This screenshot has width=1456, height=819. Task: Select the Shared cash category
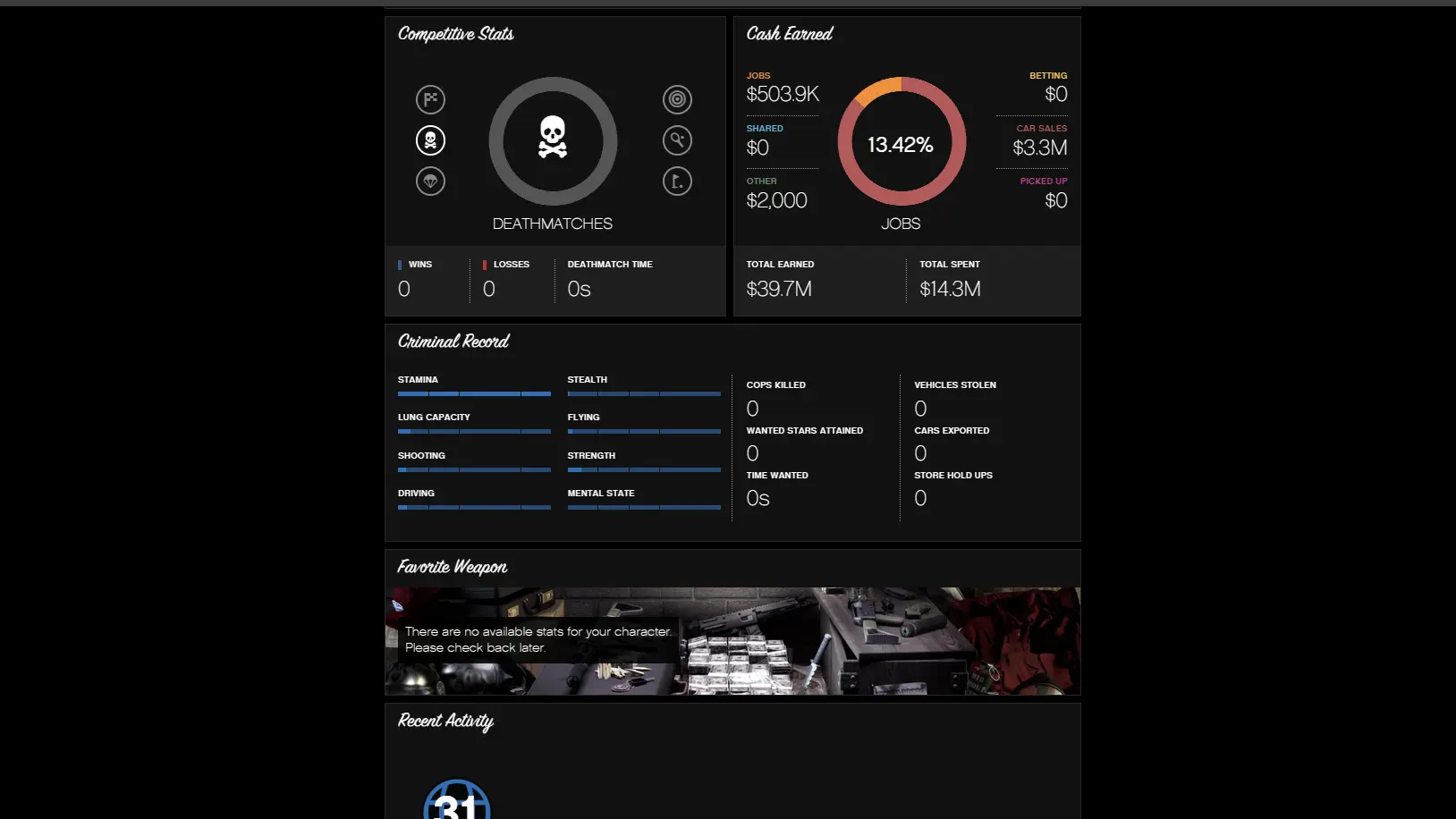[x=765, y=140]
